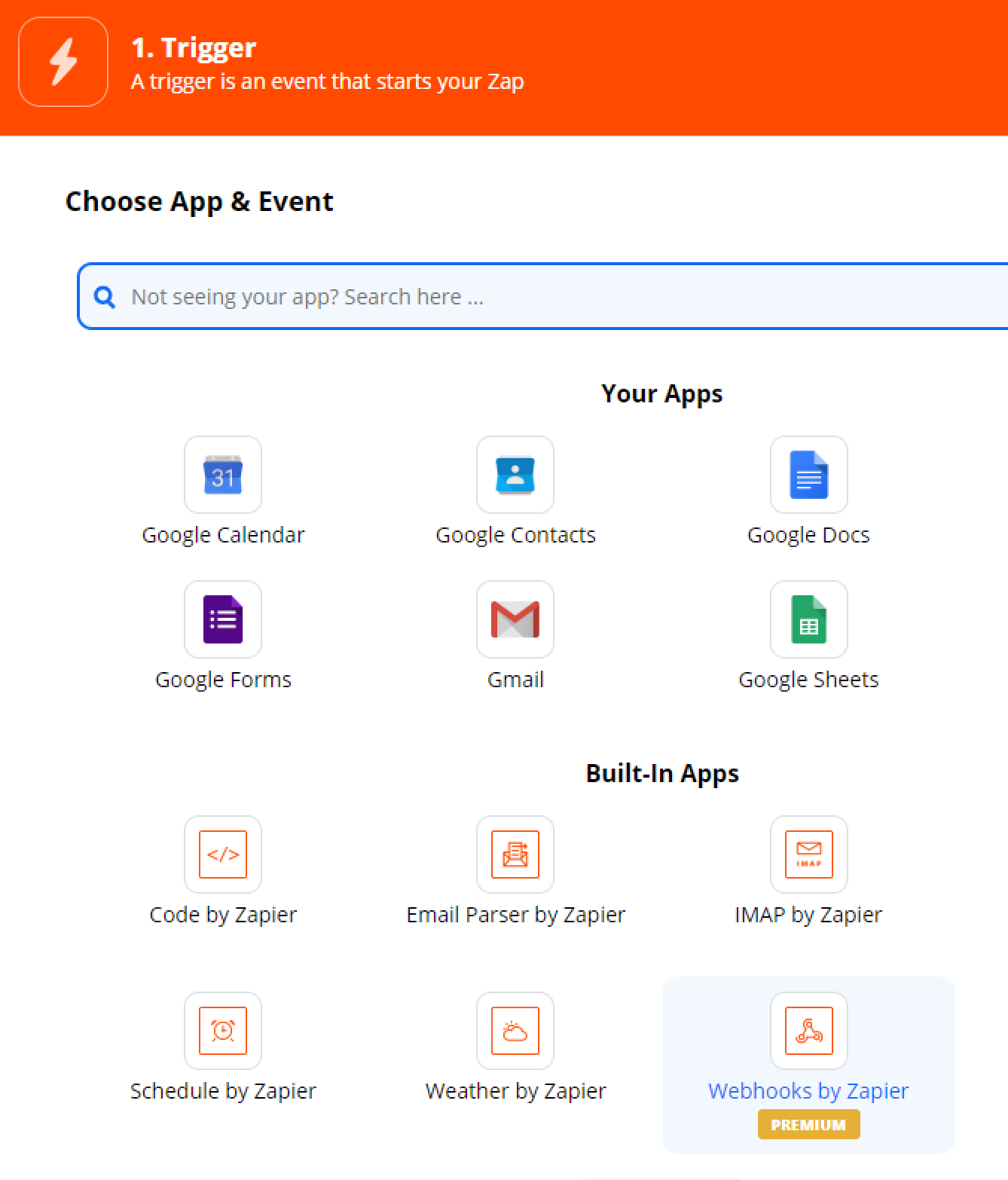Click the Weather by Zapier label
This screenshot has height=1180, width=1008.
click(x=515, y=1091)
